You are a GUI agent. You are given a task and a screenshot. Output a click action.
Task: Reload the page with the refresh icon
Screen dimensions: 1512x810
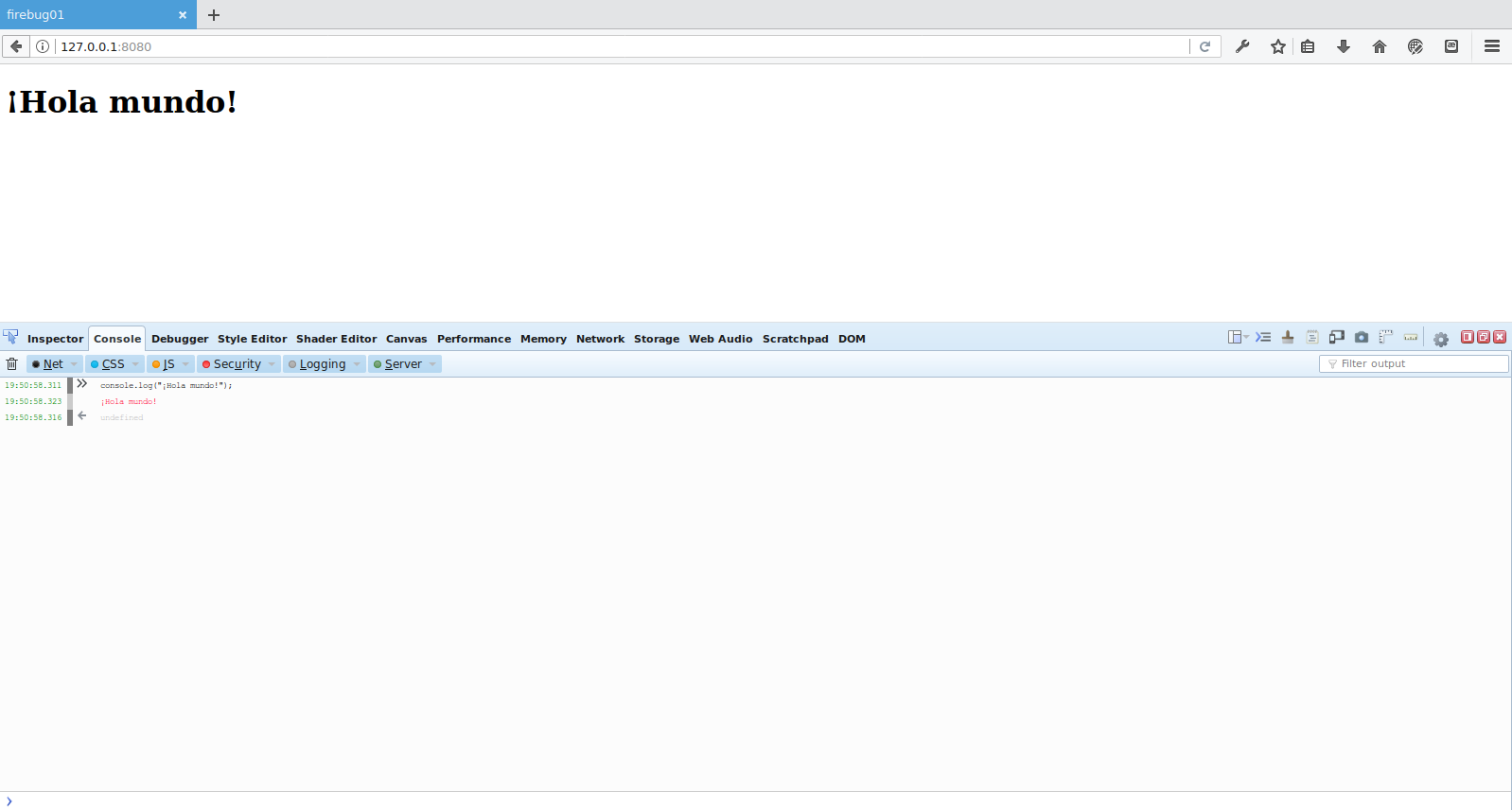pyautogui.click(x=1204, y=46)
